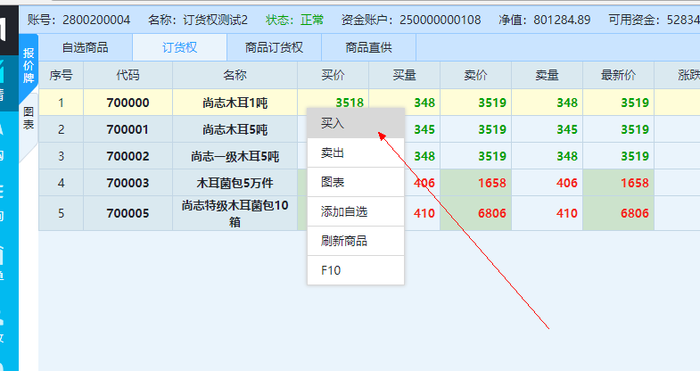Select the 报价牌 vertical side tab
700x371 pixels.
pyautogui.click(x=29, y=65)
